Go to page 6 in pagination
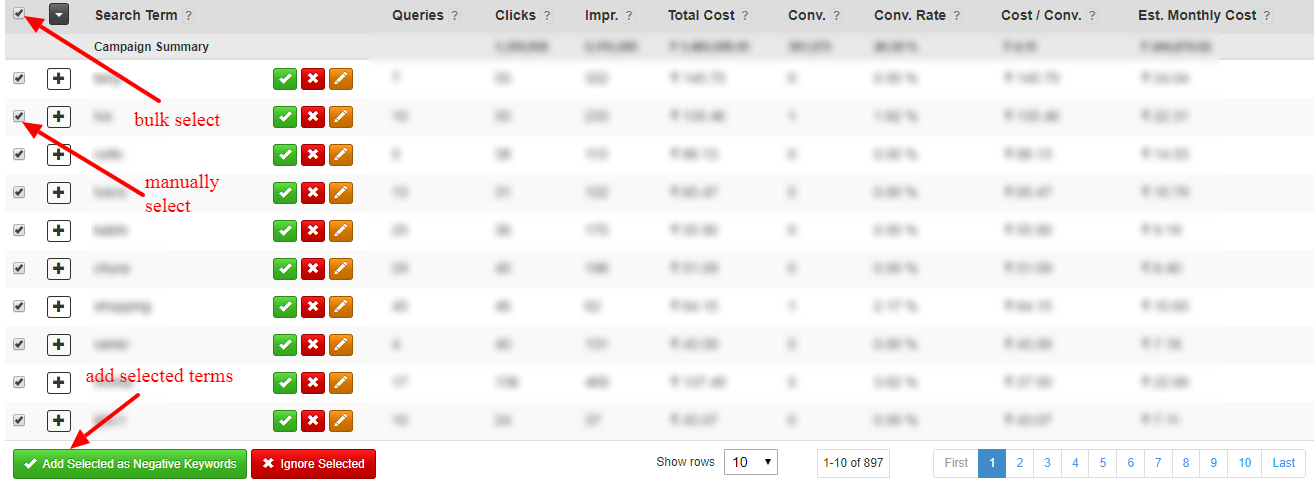Image resolution: width=1316 pixels, height=484 pixels. point(1131,463)
